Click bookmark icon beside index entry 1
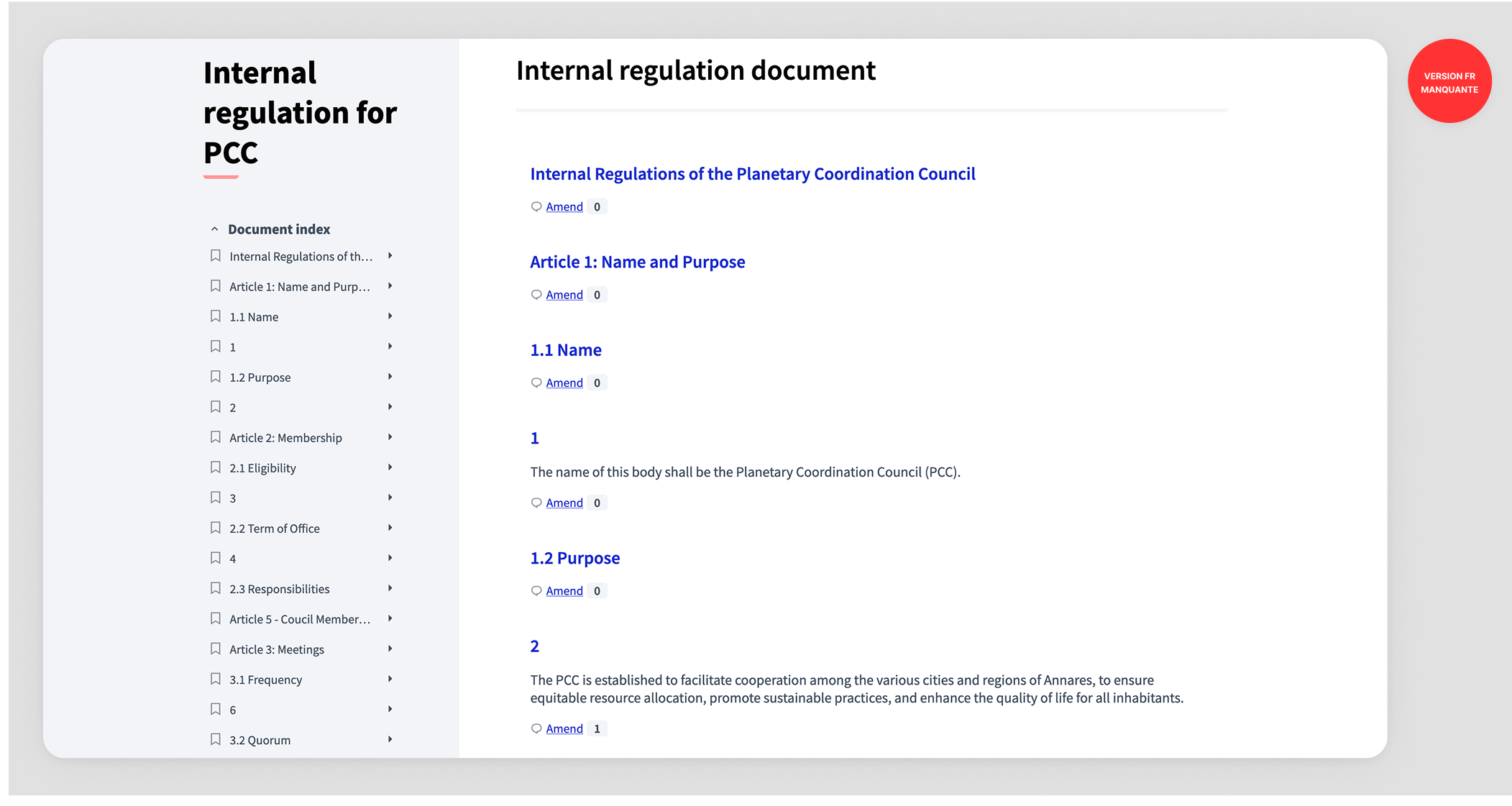 (215, 347)
